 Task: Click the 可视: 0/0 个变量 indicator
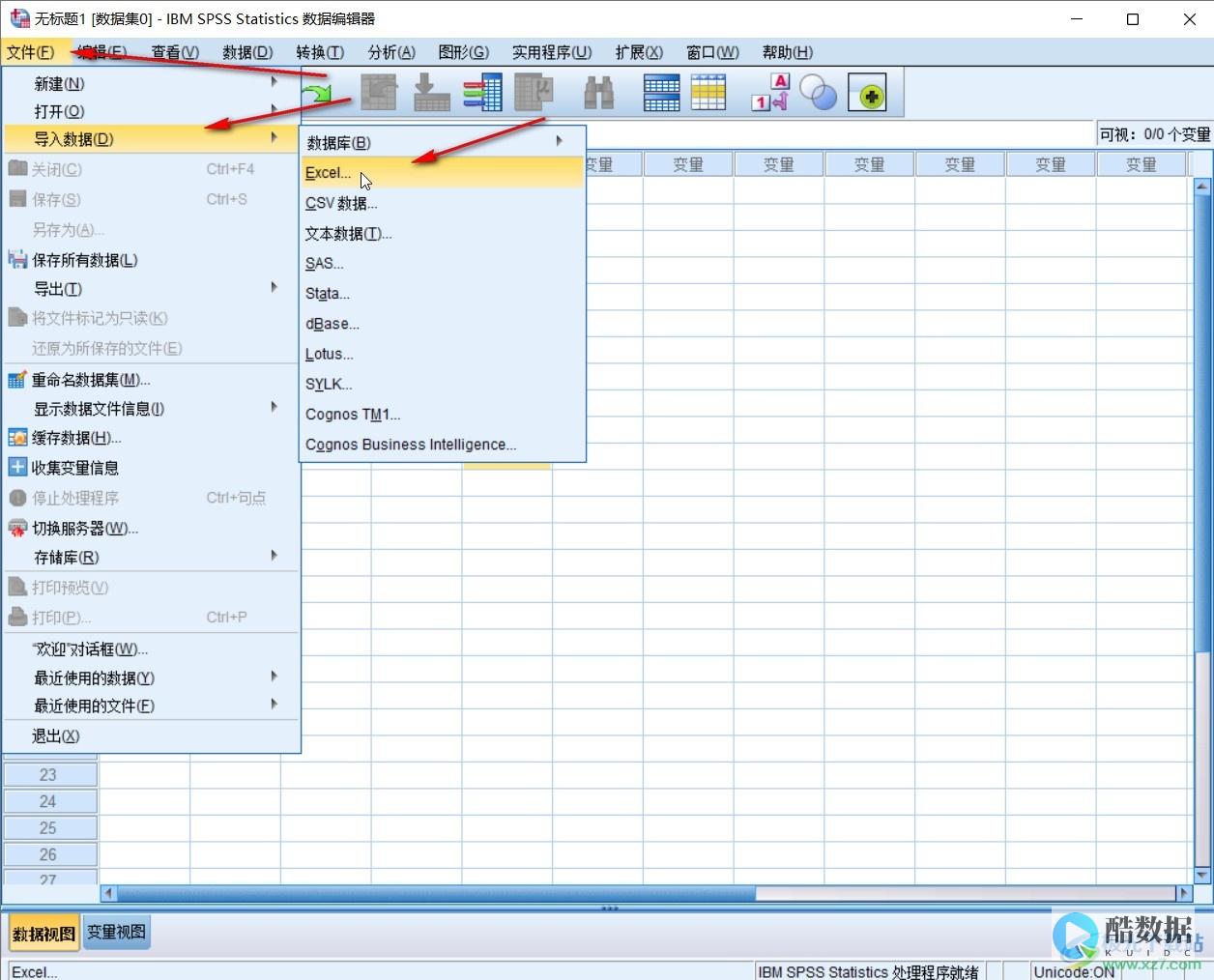pos(1155,134)
